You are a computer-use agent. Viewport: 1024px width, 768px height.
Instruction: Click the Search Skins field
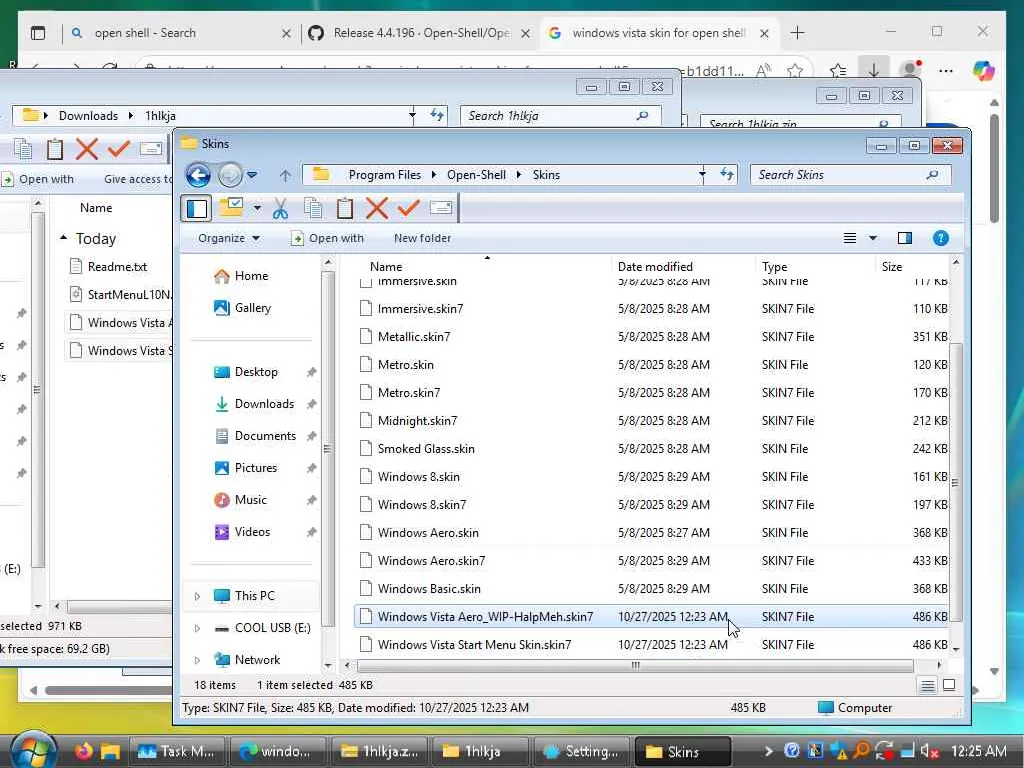click(850, 175)
